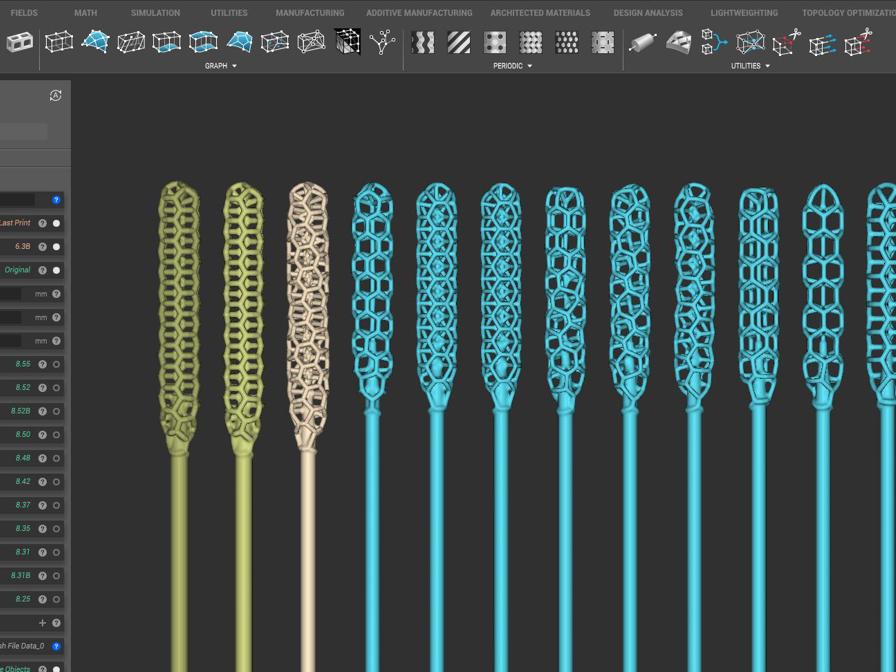Toggle visibility of the Last Print item

pos(55,223)
